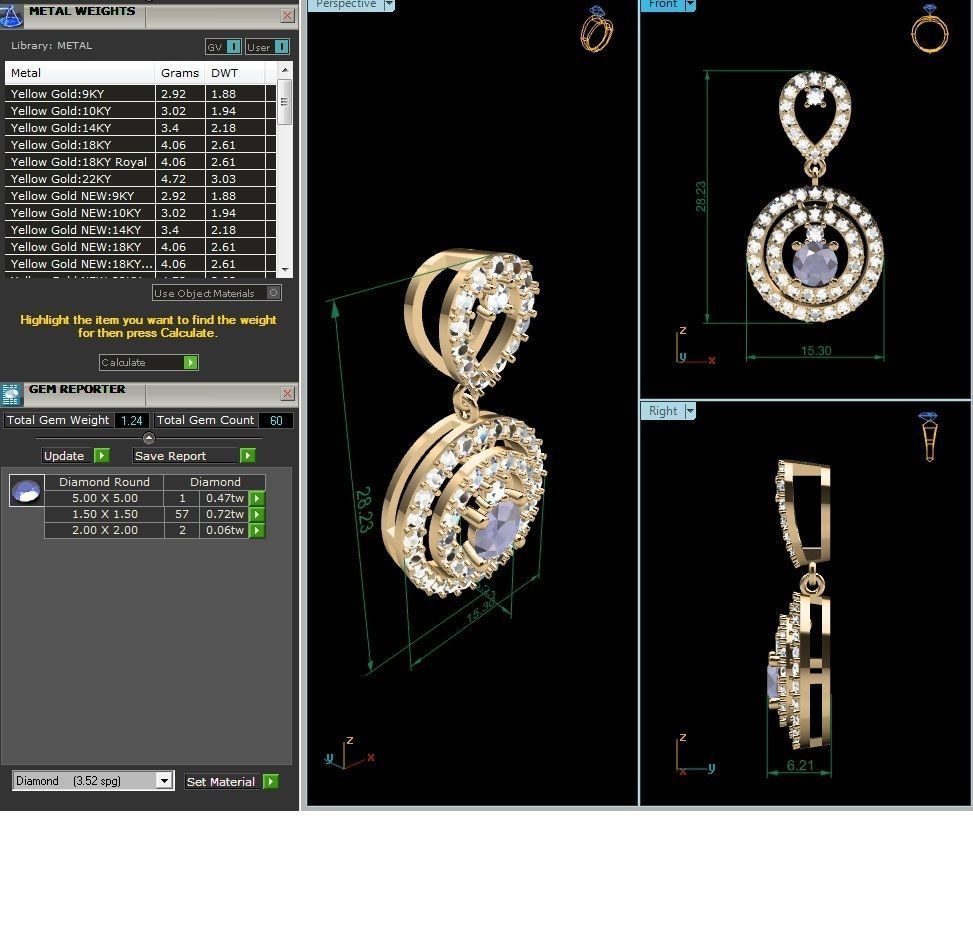Viewport: 973px width, 931px height.
Task: Toggle the GV library switch
Action: (x=233, y=47)
